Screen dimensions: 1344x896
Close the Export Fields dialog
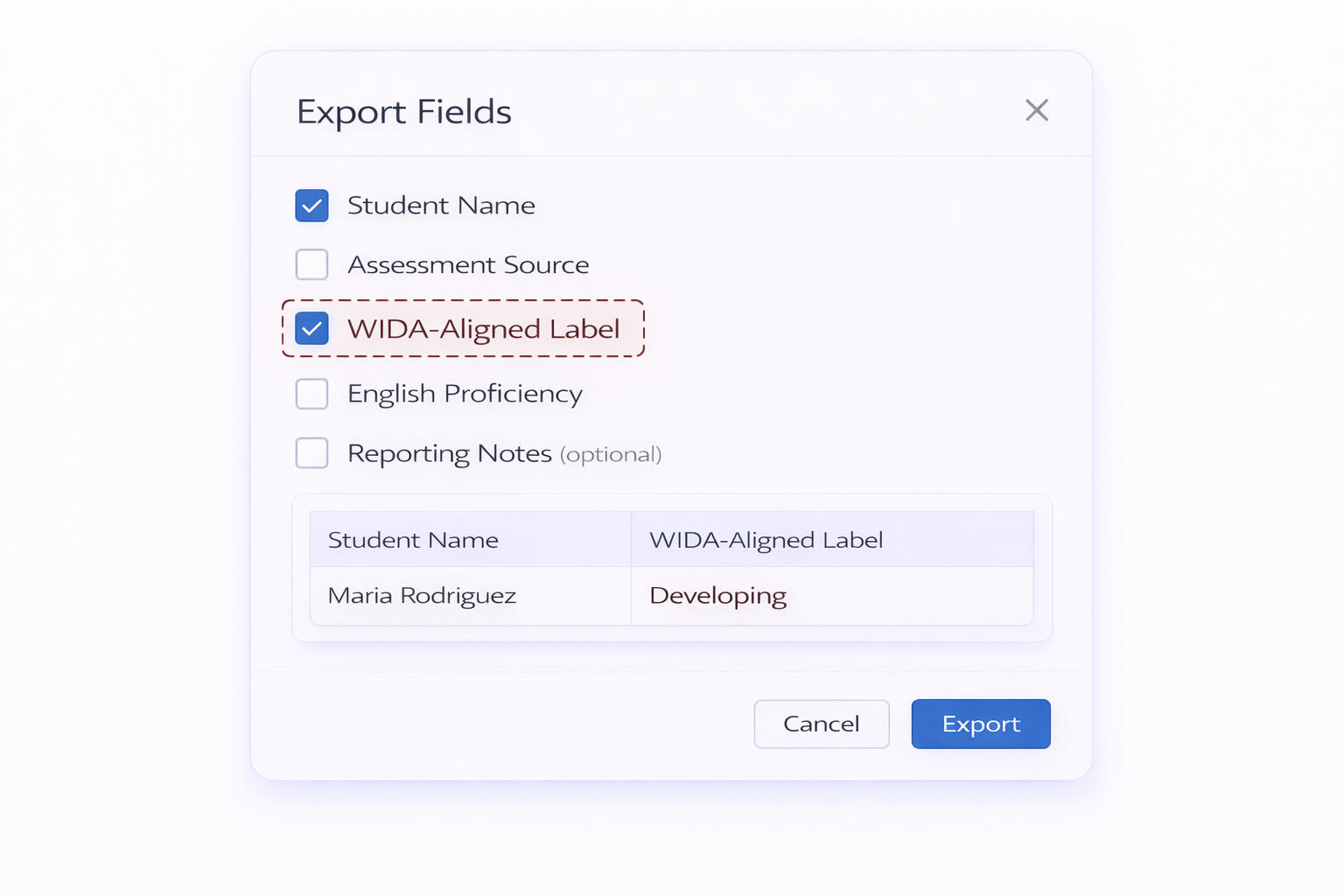coord(1037,110)
